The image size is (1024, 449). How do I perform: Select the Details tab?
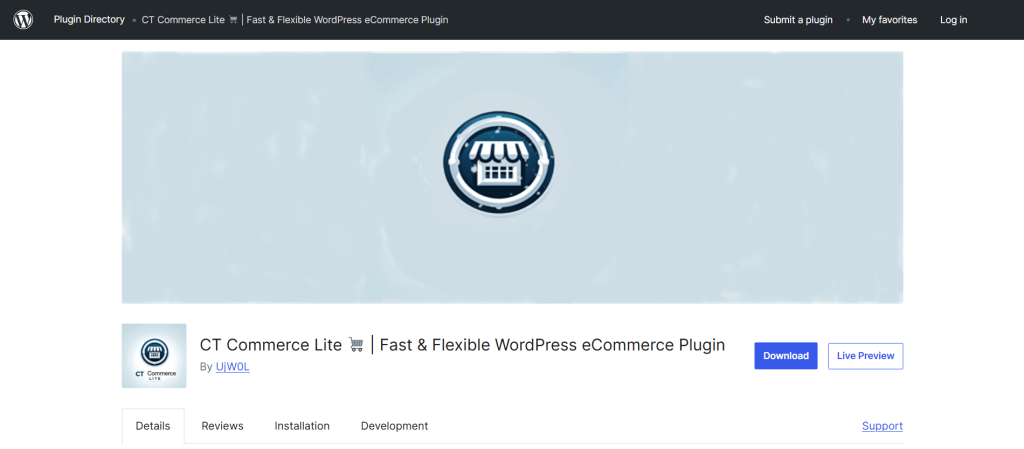153,426
